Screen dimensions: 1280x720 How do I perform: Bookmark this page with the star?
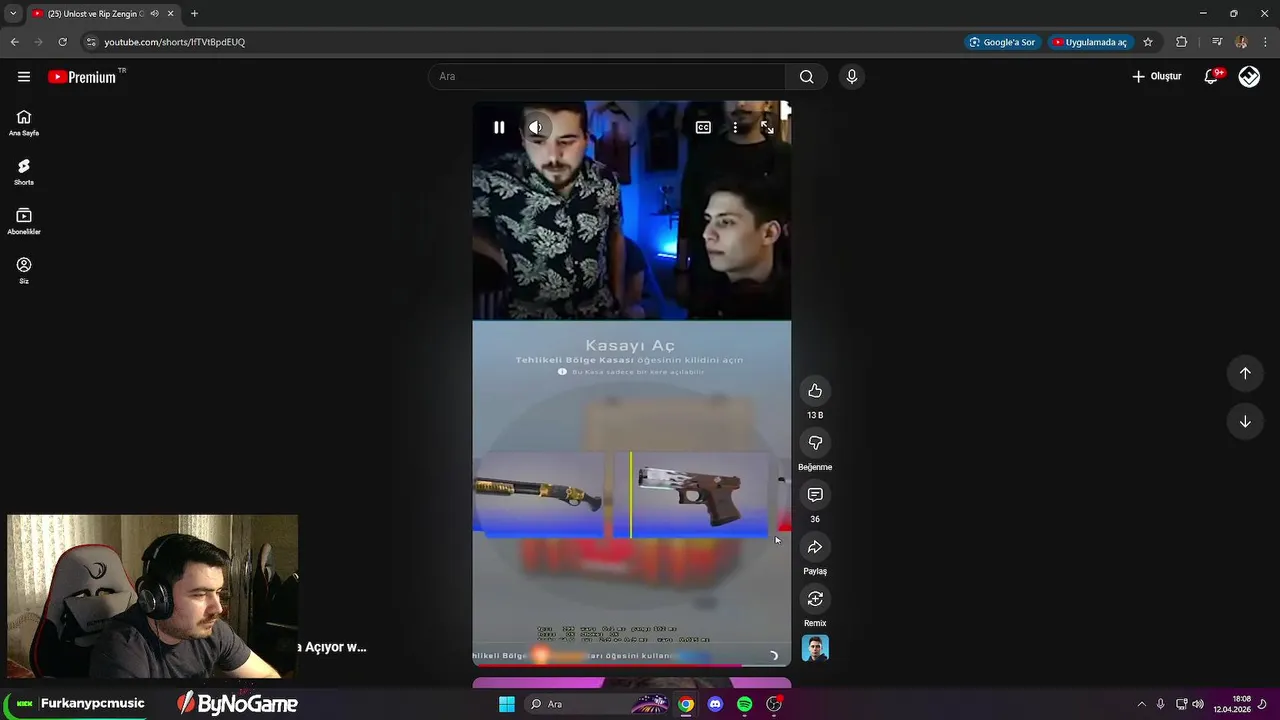coord(1148,42)
